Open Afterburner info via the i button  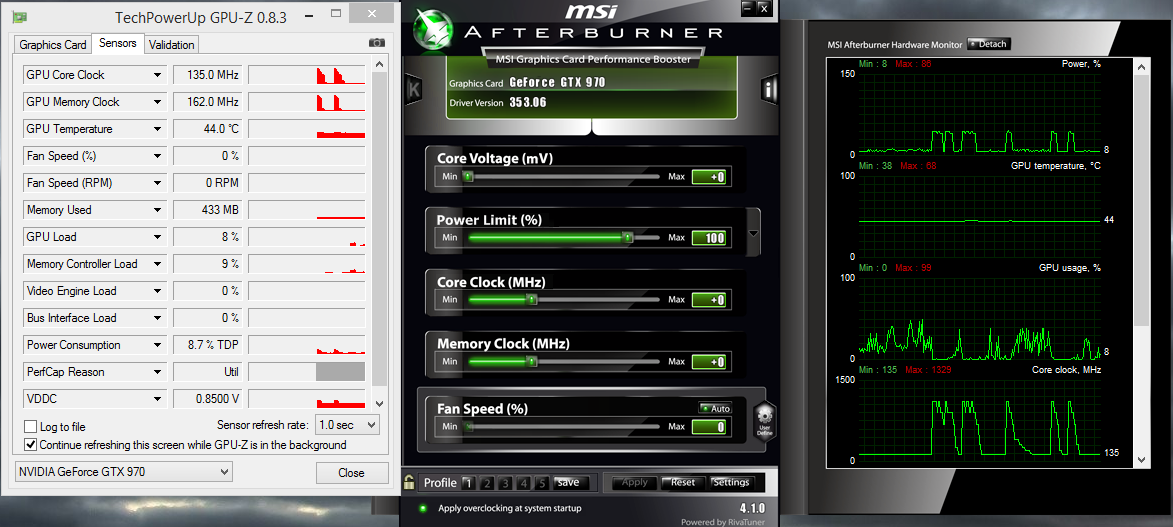click(x=769, y=91)
